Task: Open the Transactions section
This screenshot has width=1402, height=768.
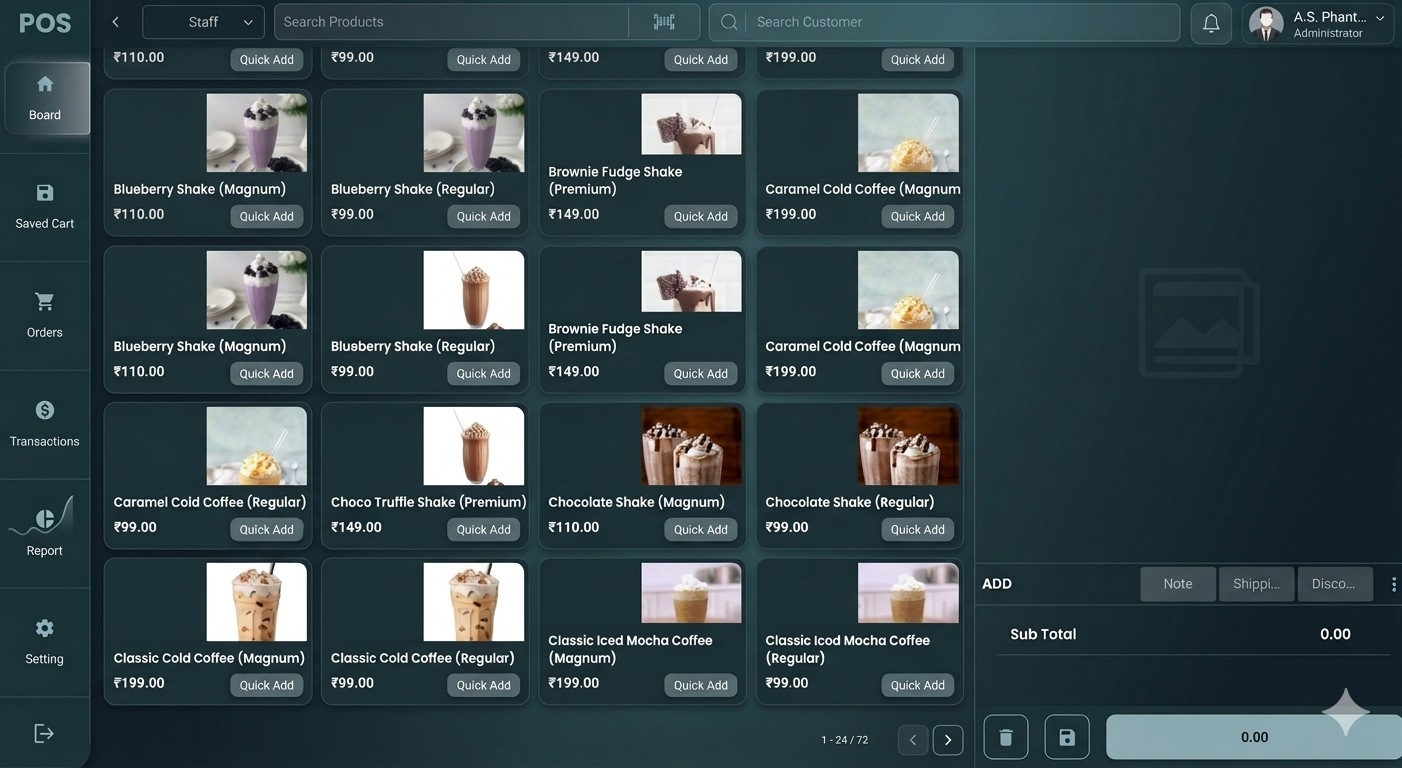Action: point(45,425)
